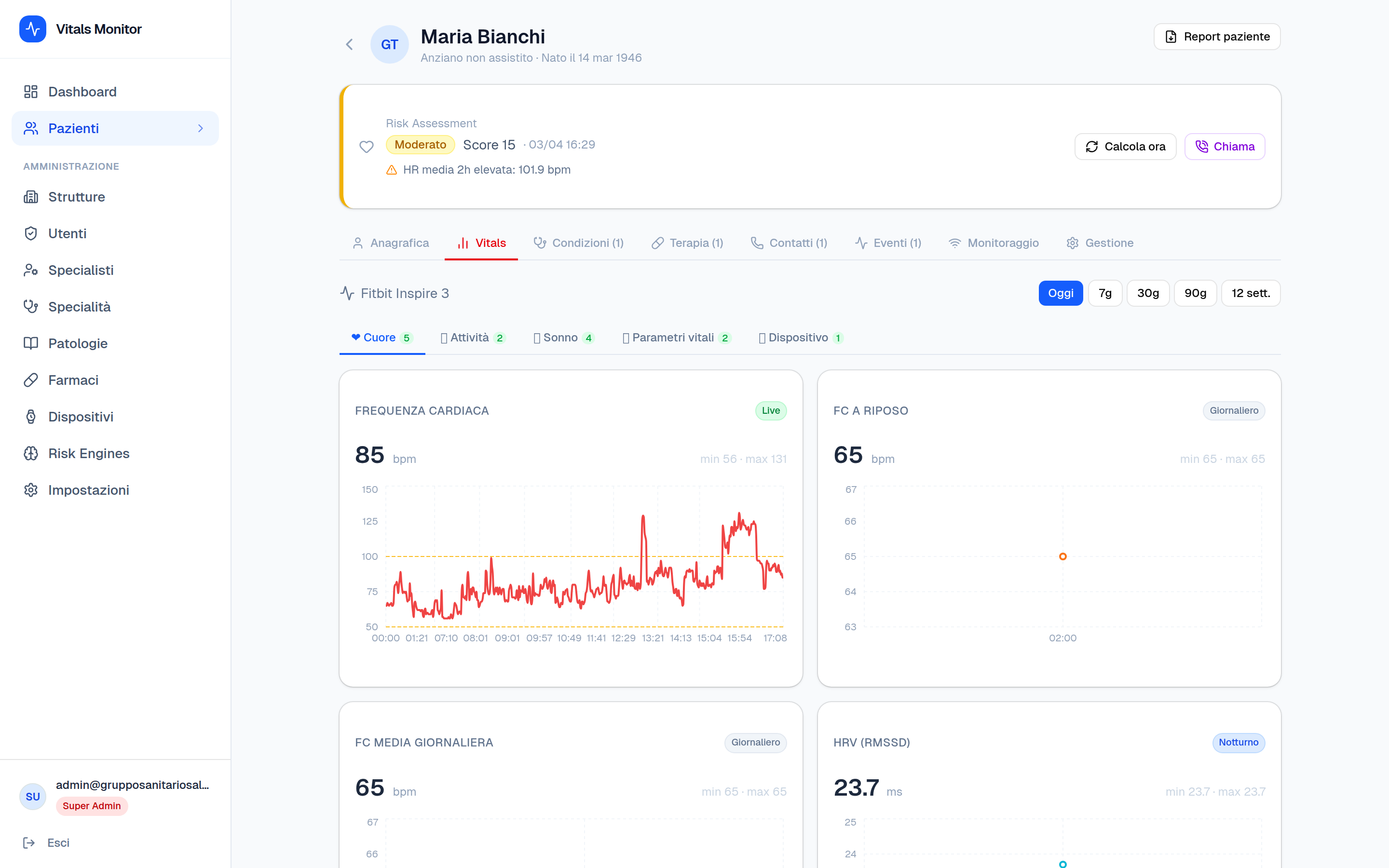Viewport: 1389px width, 868px height.
Task: Click the orange data point at 02:00
Action: (1062, 556)
